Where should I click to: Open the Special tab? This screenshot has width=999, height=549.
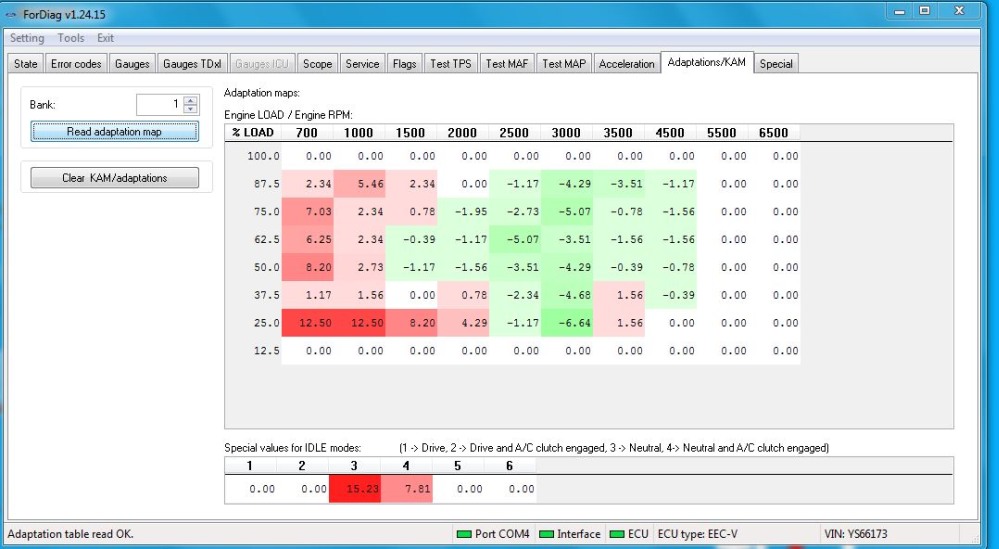coord(776,64)
